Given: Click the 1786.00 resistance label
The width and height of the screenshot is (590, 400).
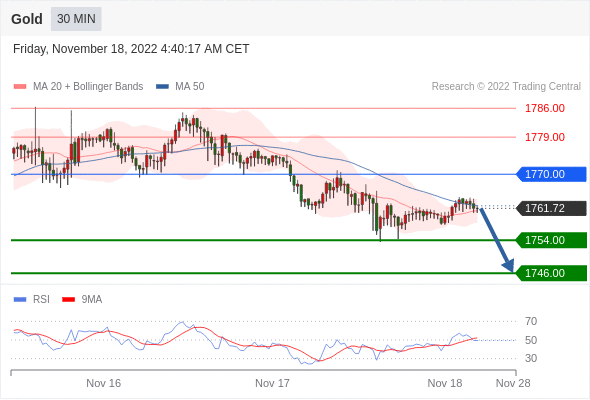Looking at the screenshot, I should (545, 108).
